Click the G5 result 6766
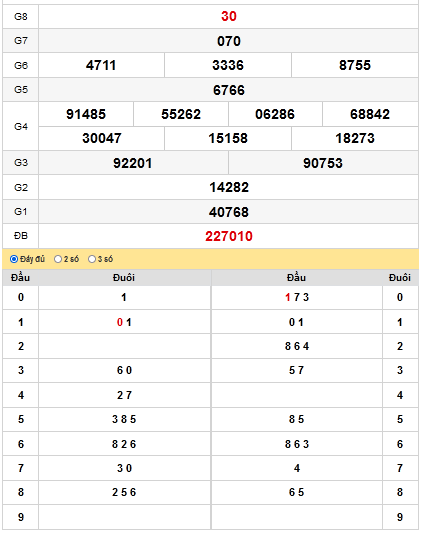Image resolution: width=421 pixels, height=534 pixels. click(229, 90)
